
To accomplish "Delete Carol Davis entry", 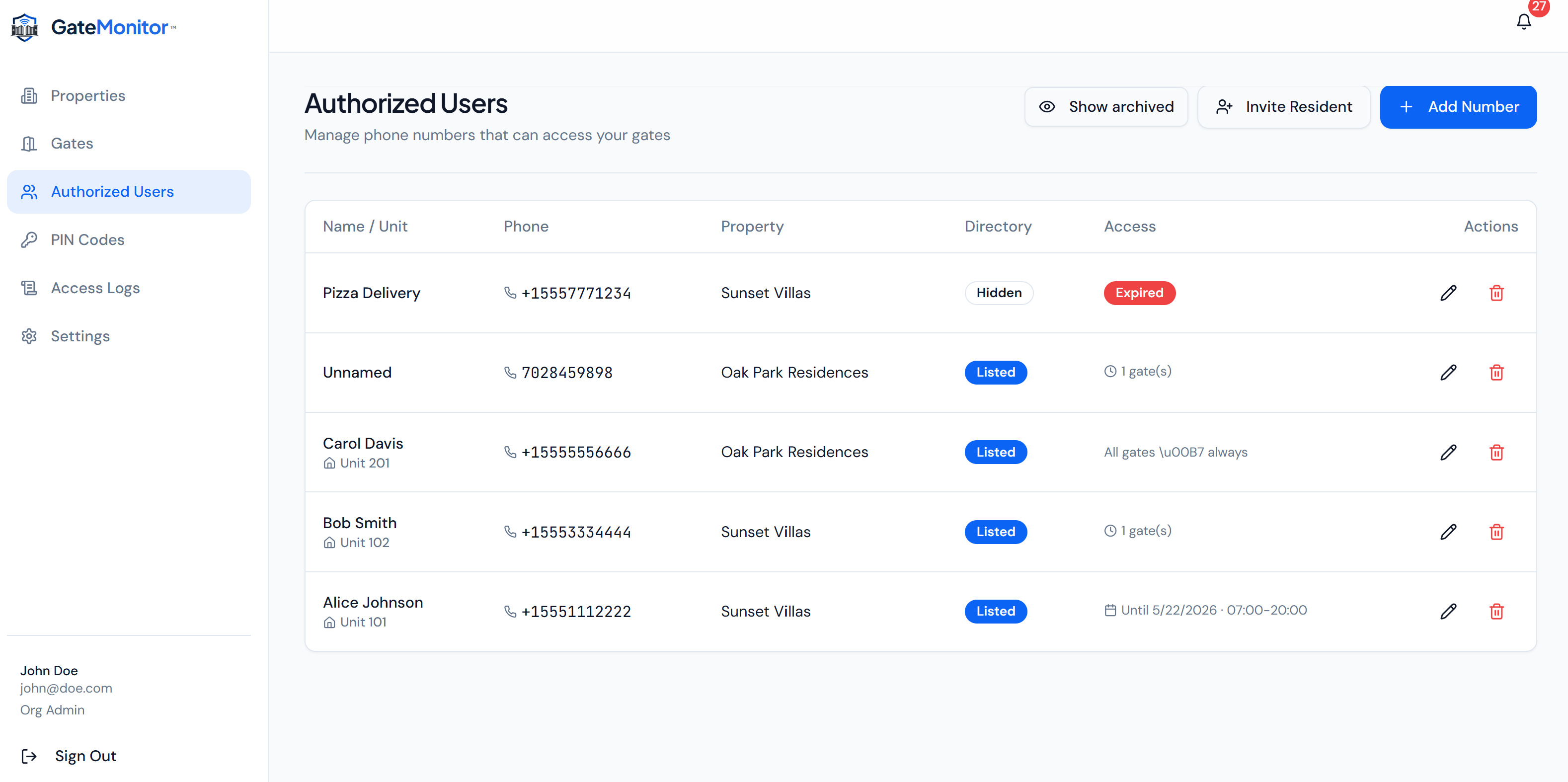I will (x=1496, y=452).
